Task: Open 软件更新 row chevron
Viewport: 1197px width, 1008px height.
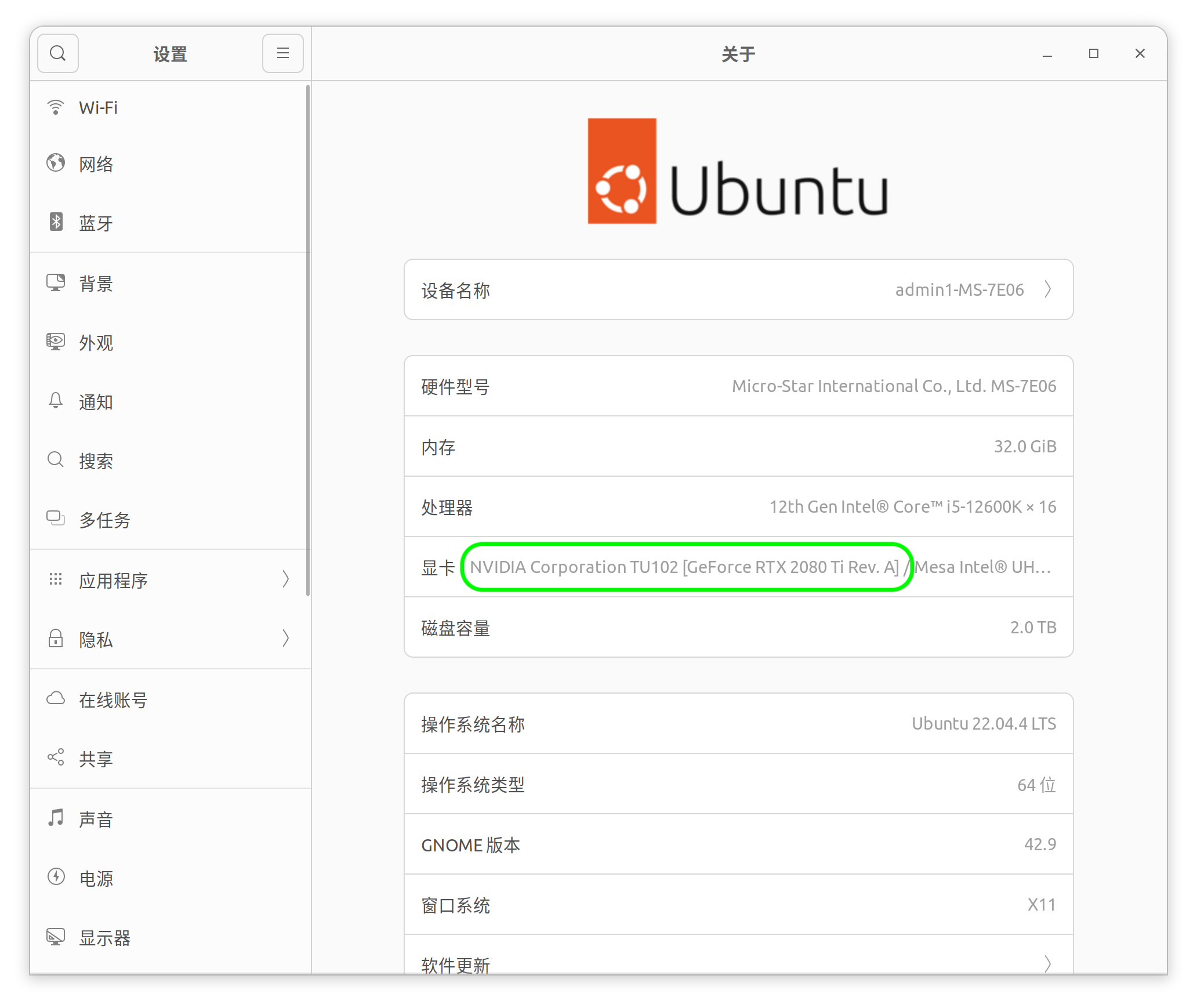Action: pos(1048,963)
